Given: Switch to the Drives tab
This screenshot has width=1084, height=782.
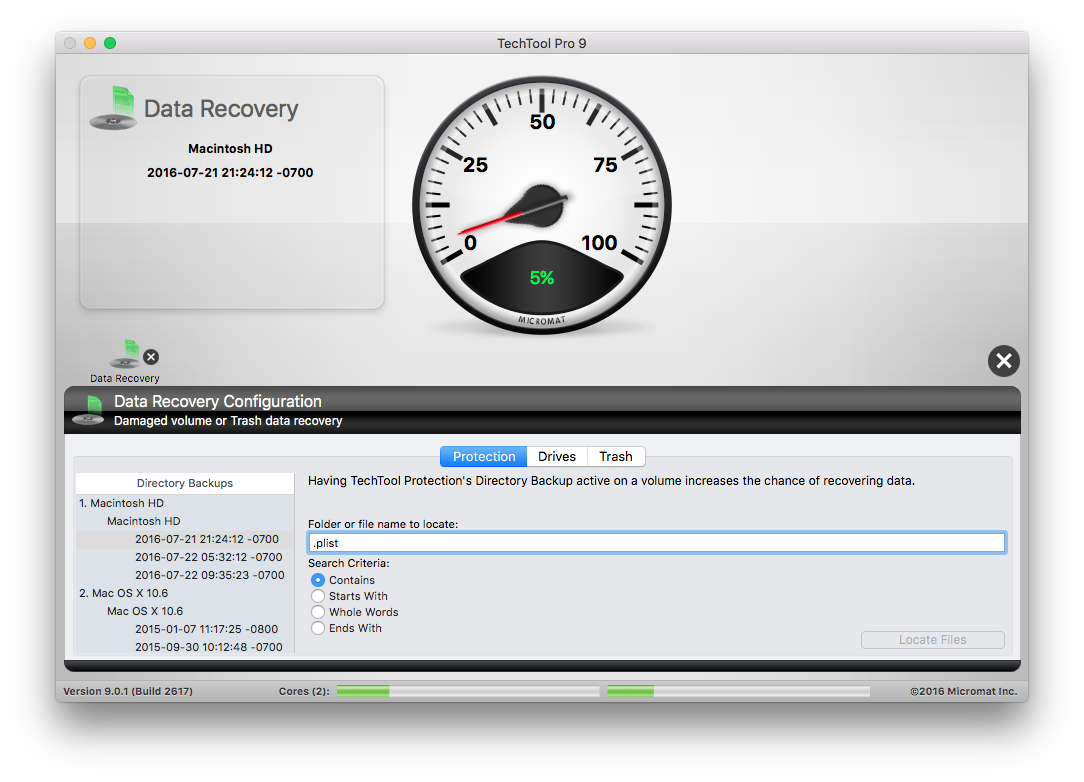Looking at the screenshot, I should [x=557, y=456].
